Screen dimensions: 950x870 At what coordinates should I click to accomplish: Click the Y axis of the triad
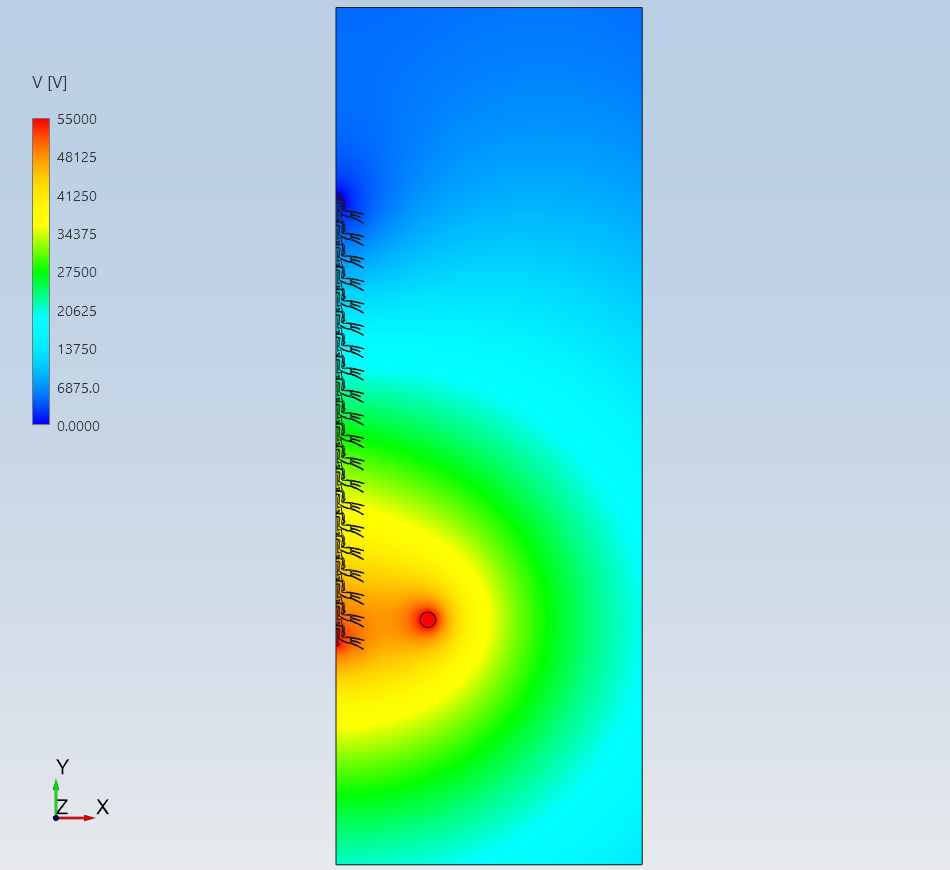(x=56, y=797)
